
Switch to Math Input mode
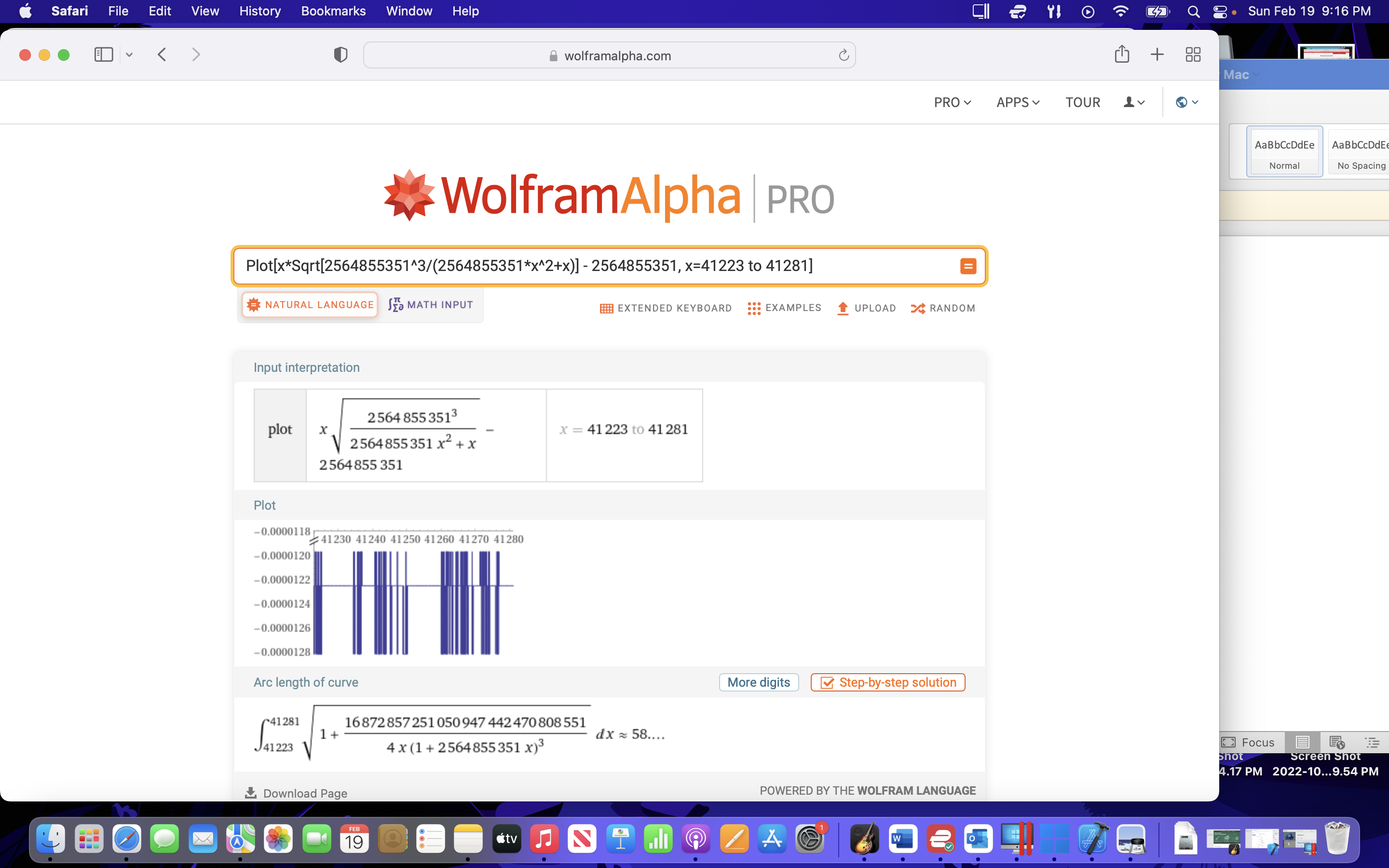coord(431,305)
